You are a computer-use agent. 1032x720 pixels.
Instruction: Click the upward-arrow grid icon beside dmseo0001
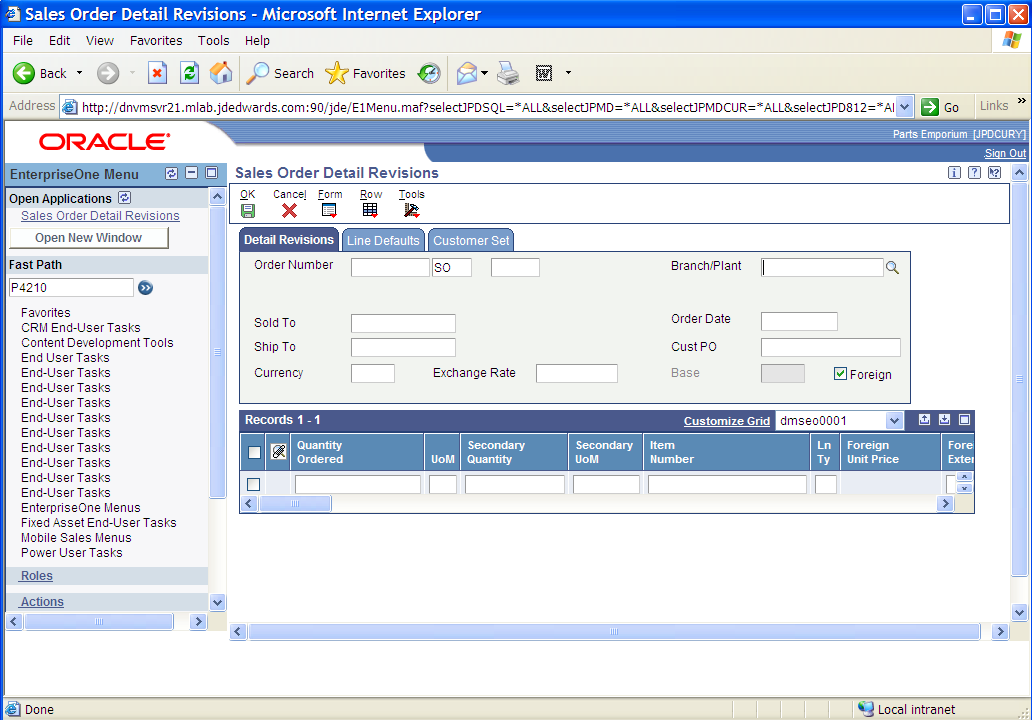pos(925,420)
